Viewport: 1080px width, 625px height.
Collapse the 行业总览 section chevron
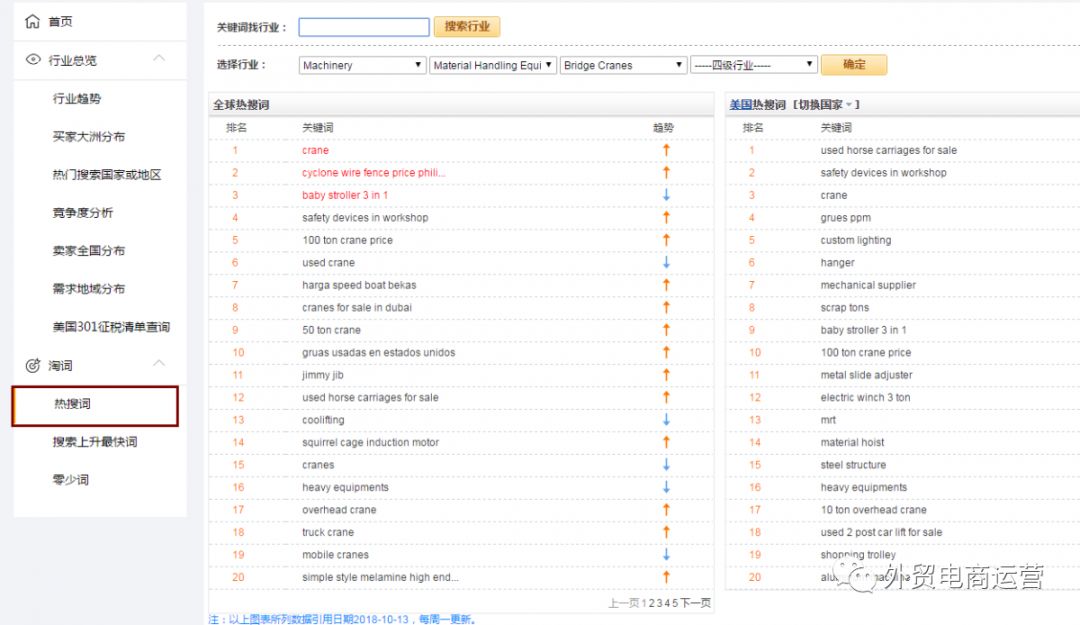(159, 59)
